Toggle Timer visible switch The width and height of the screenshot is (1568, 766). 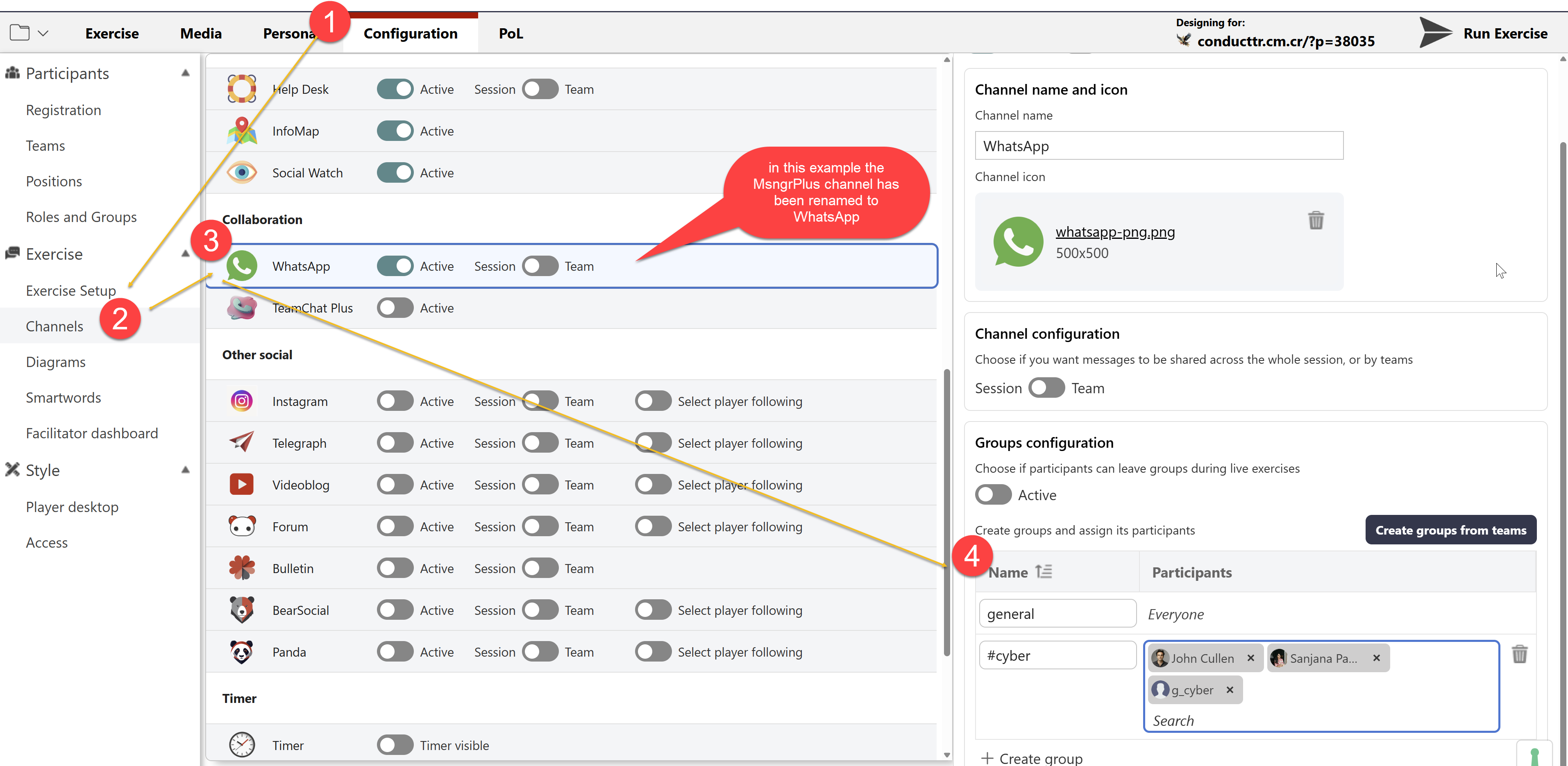395,745
